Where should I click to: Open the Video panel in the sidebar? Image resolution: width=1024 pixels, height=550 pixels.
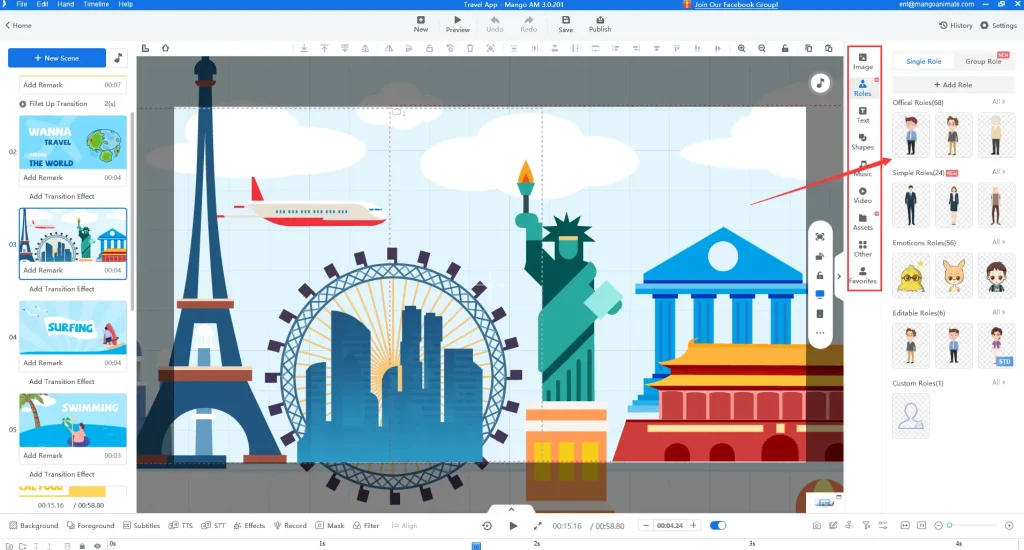863,194
